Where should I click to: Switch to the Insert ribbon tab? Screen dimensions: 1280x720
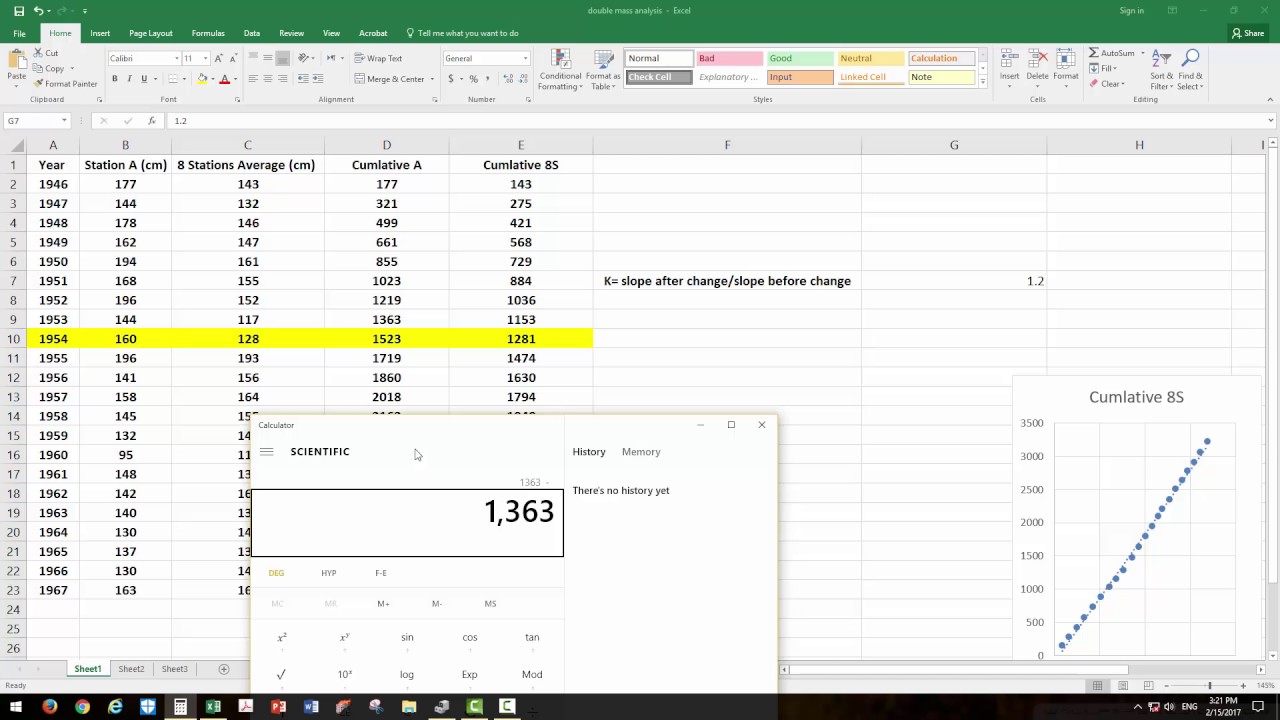[100, 33]
